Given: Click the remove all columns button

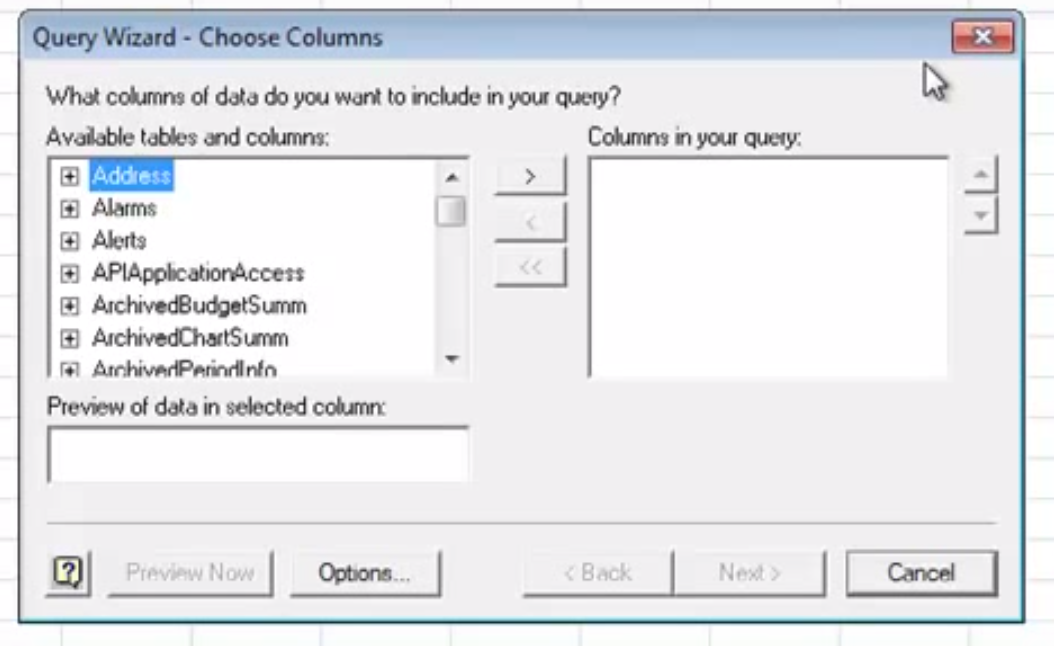Looking at the screenshot, I should 530,267.
